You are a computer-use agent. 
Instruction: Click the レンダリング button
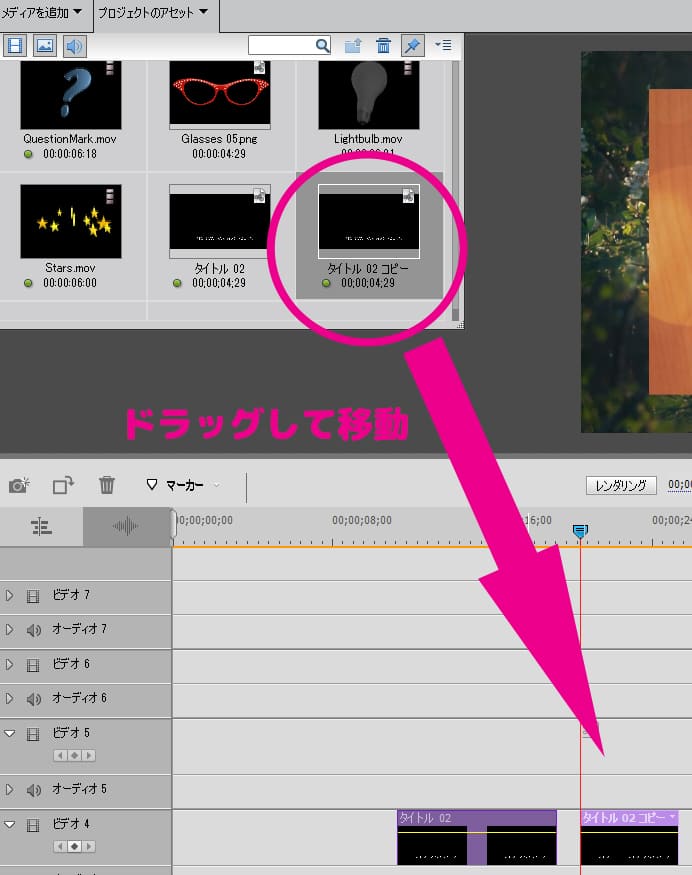coord(621,486)
